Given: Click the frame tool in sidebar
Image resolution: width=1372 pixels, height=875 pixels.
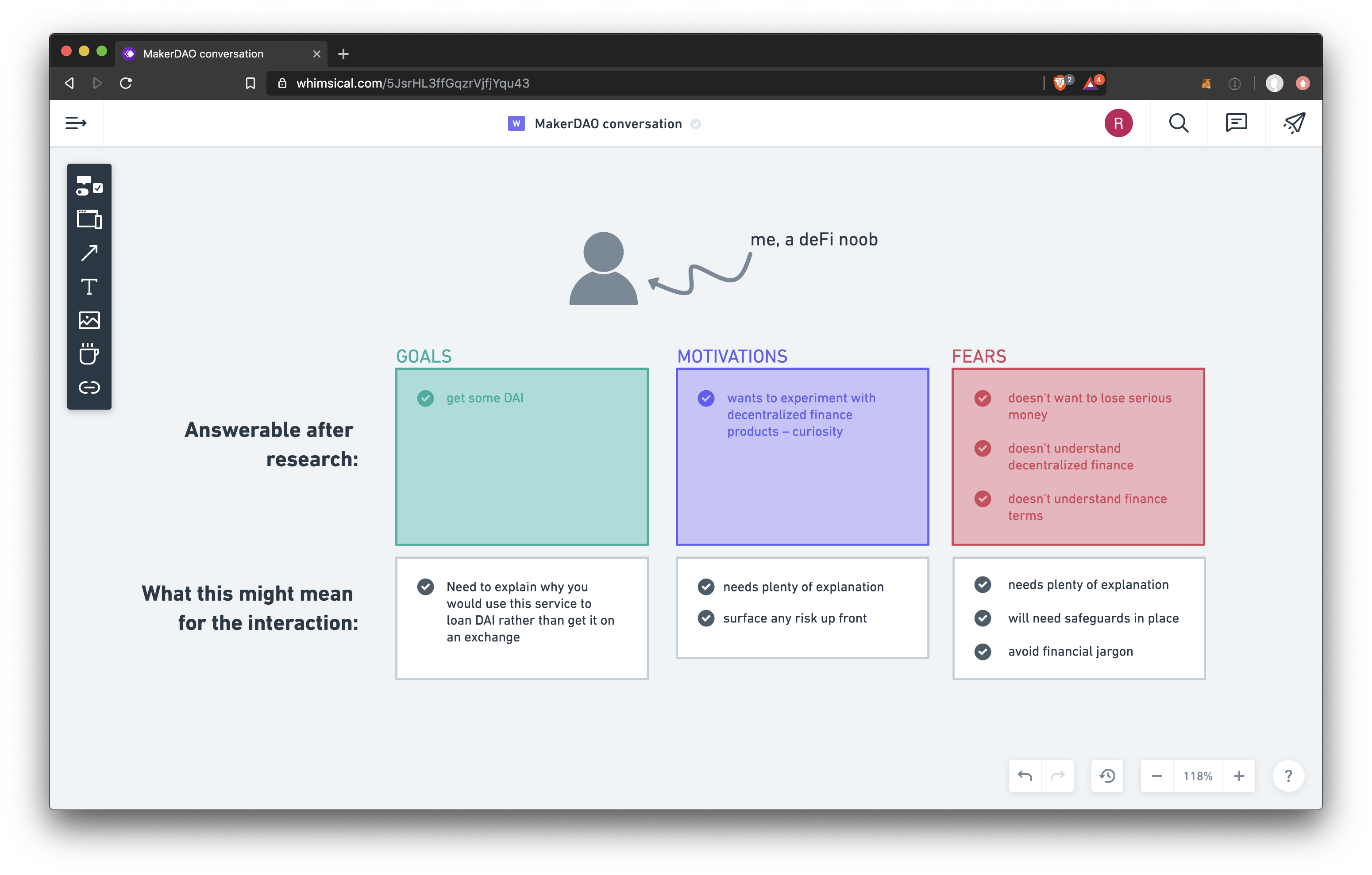Looking at the screenshot, I should (88, 218).
